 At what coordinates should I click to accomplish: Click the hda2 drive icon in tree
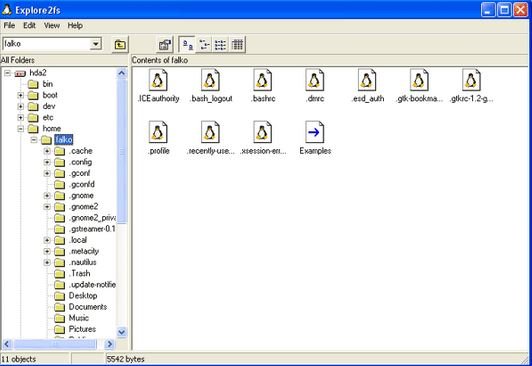[x=20, y=73]
